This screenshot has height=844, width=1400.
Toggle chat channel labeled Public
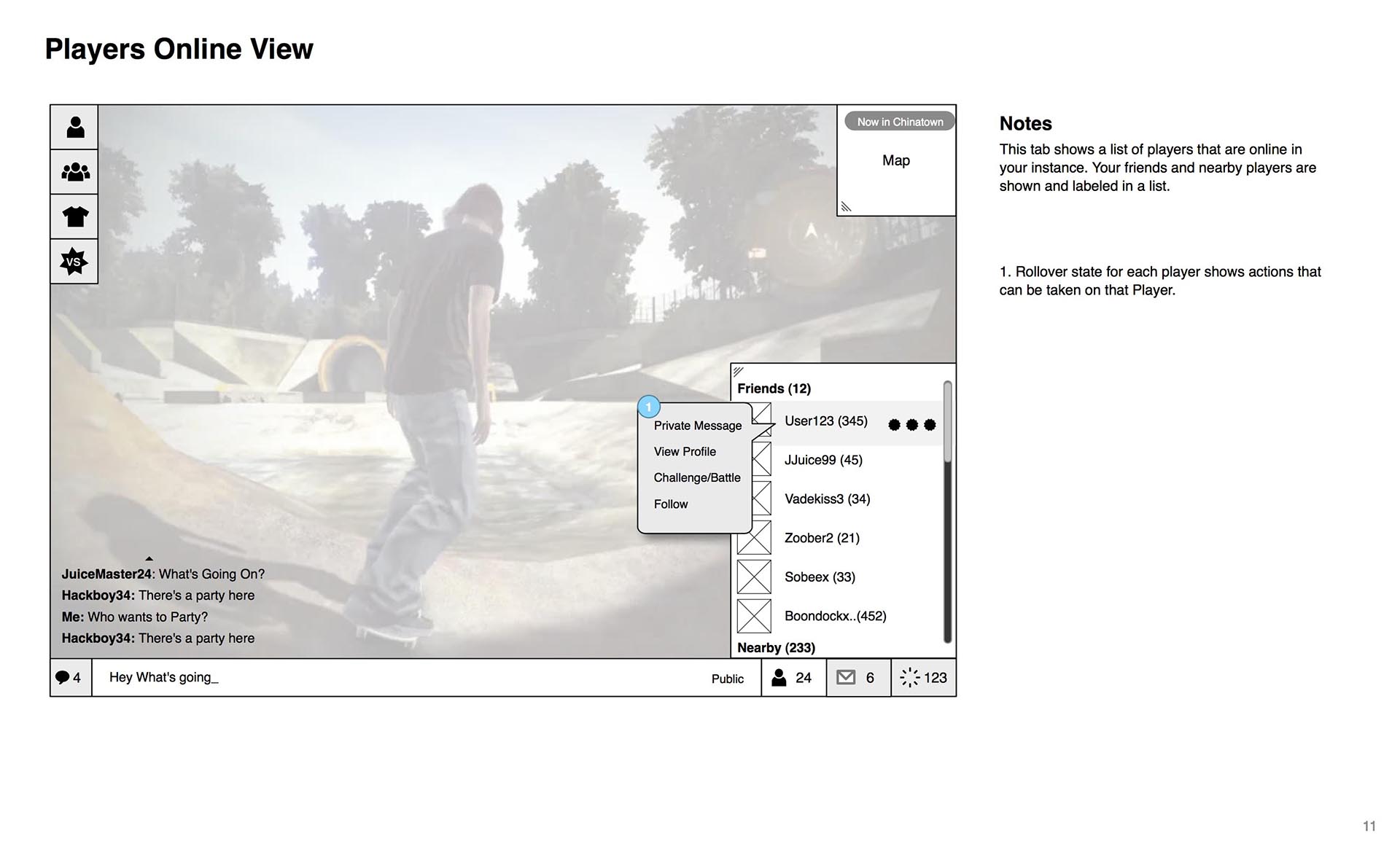(727, 679)
